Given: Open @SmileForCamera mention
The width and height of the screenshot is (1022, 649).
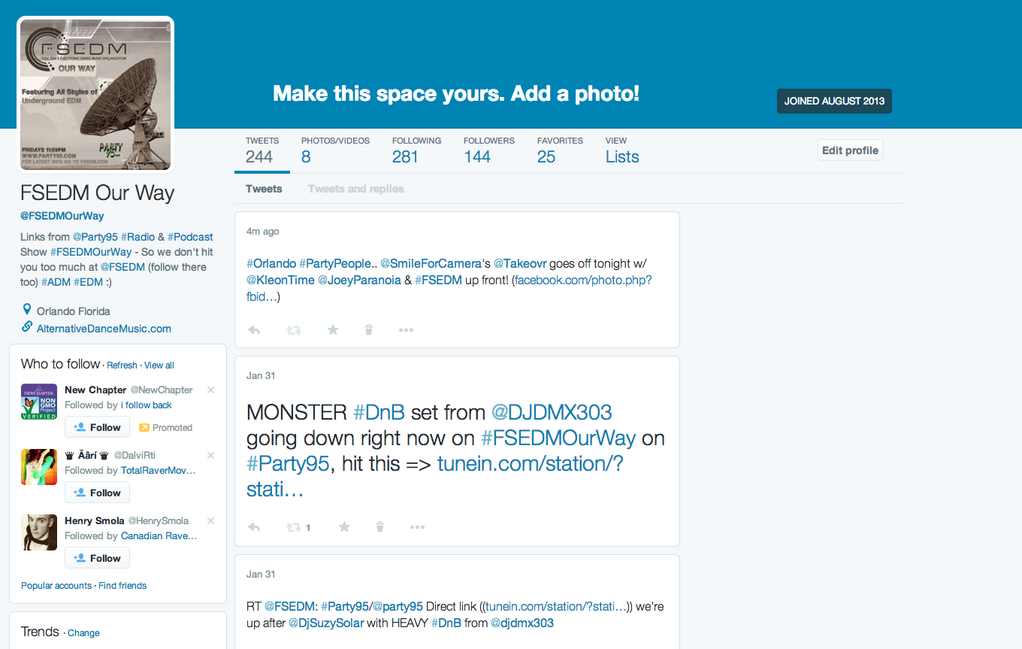Looking at the screenshot, I should (x=431, y=264).
